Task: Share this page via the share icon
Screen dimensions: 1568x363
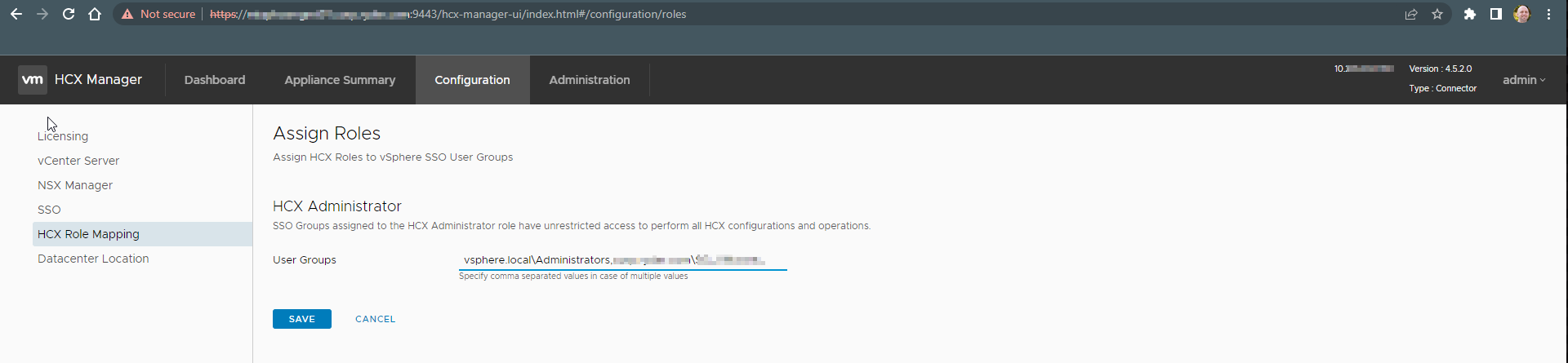Action: pyautogui.click(x=1411, y=14)
